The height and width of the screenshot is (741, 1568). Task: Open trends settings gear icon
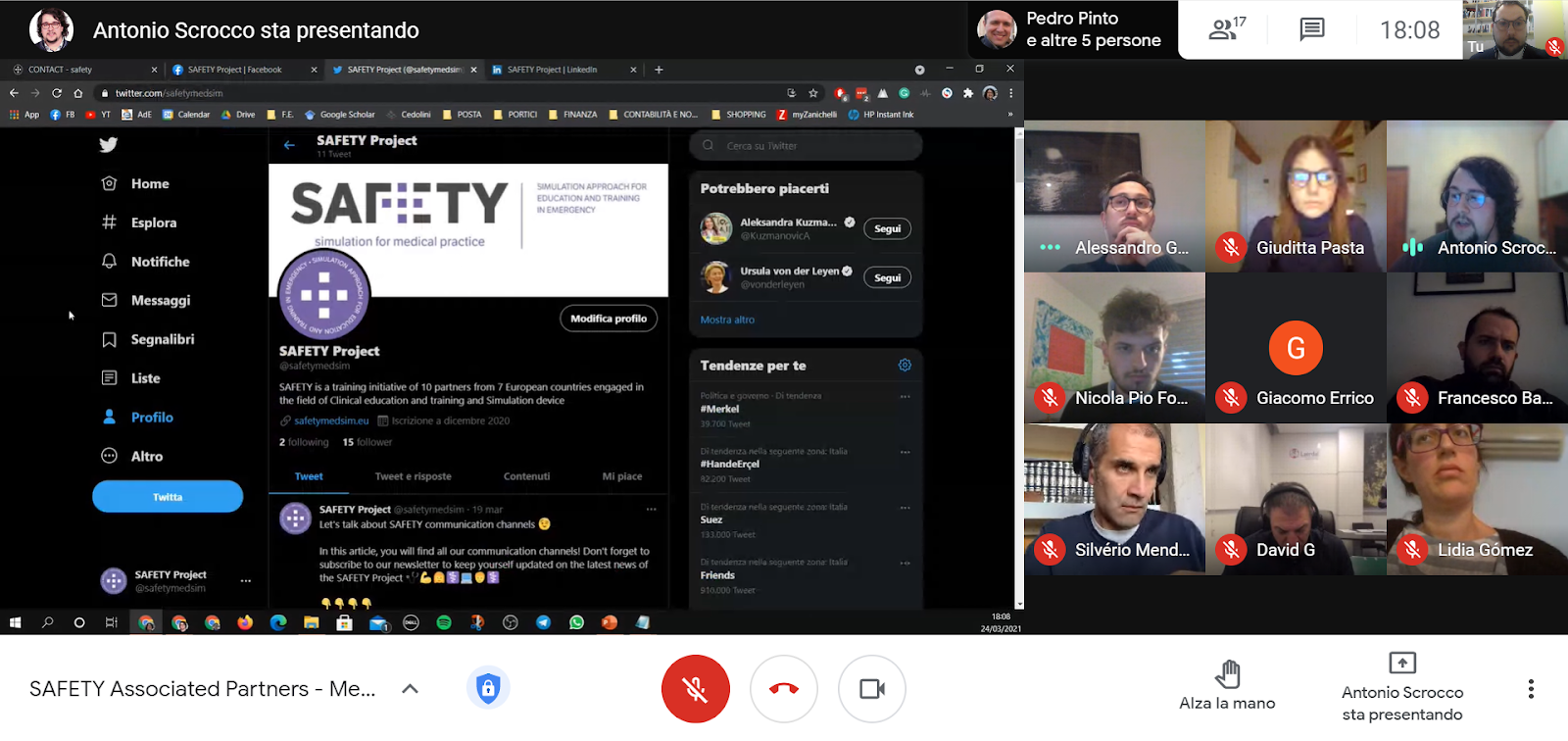coord(905,365)
